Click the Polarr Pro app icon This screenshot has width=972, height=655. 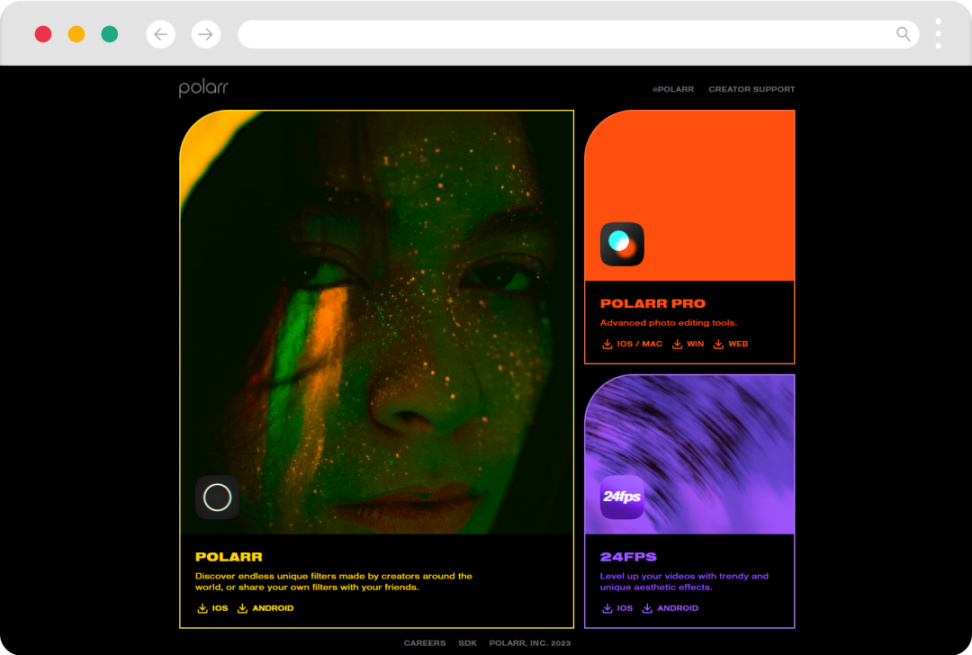click(622, 244)
